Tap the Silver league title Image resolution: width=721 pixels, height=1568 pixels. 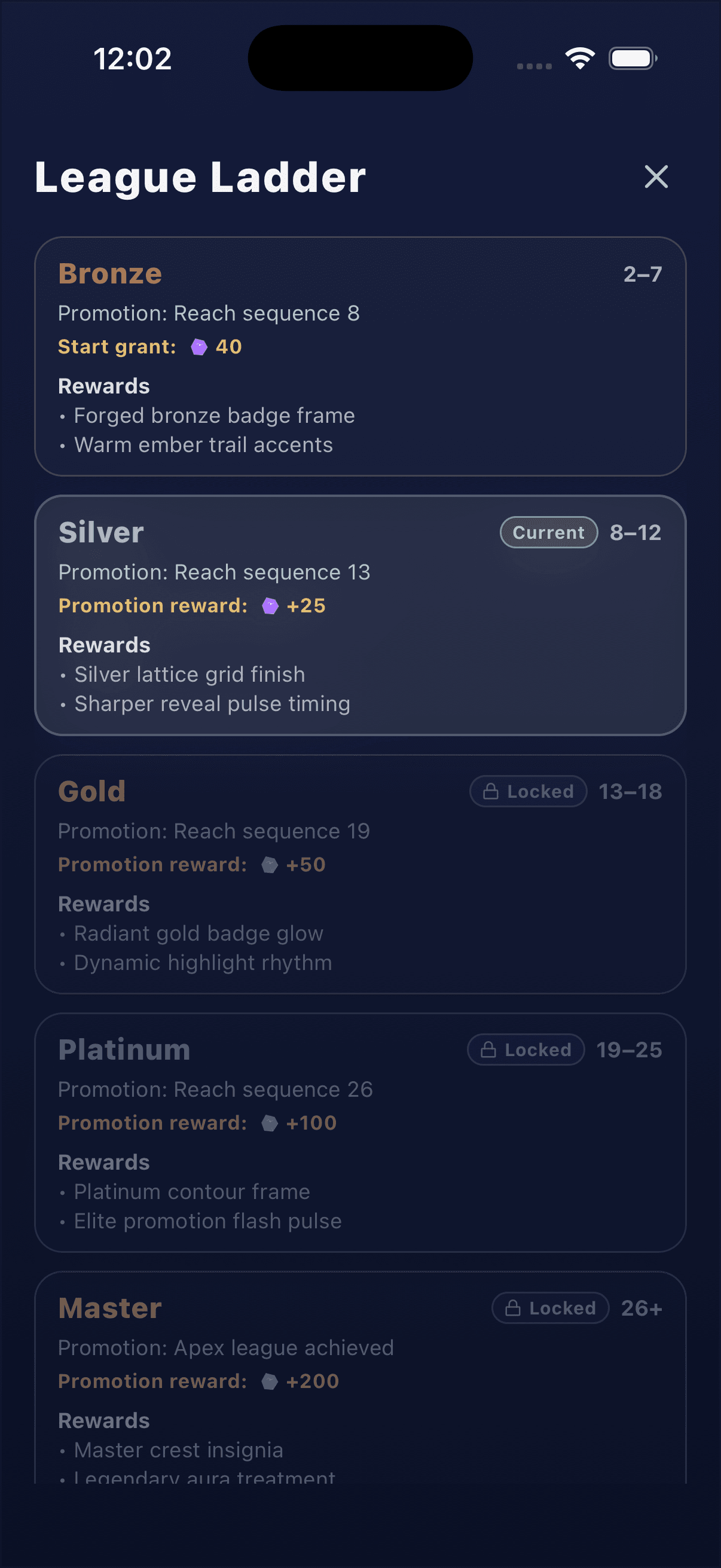pyautogui.click(x=101, y=532)
